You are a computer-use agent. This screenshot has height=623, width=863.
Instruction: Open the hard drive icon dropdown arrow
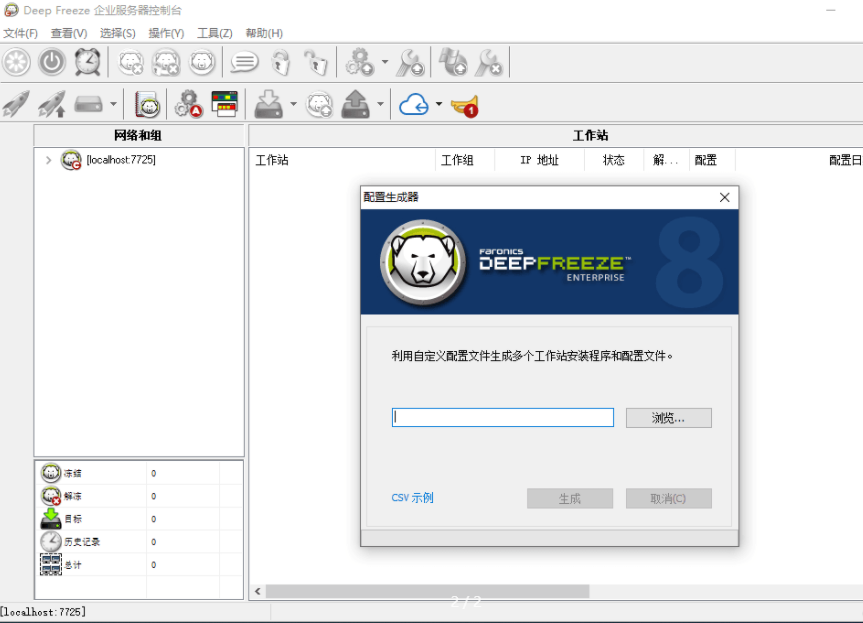click(113, 104)
